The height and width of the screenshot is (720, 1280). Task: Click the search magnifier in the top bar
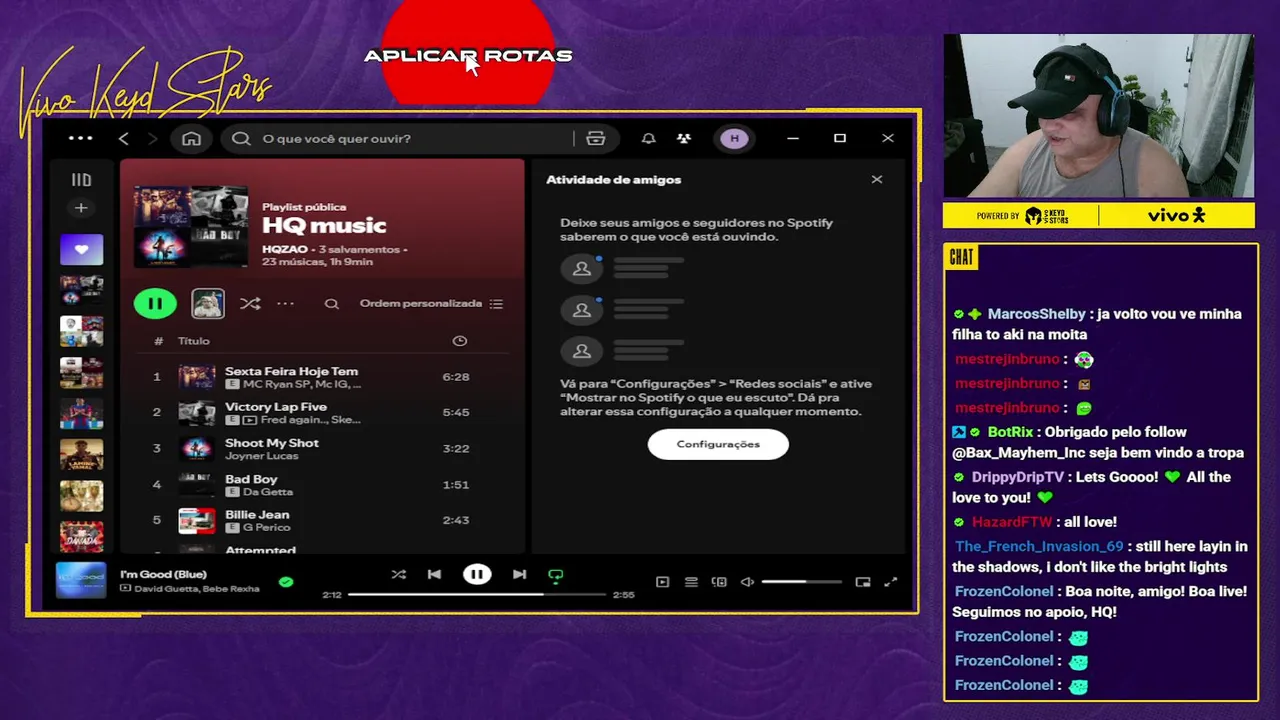(241, 138)
